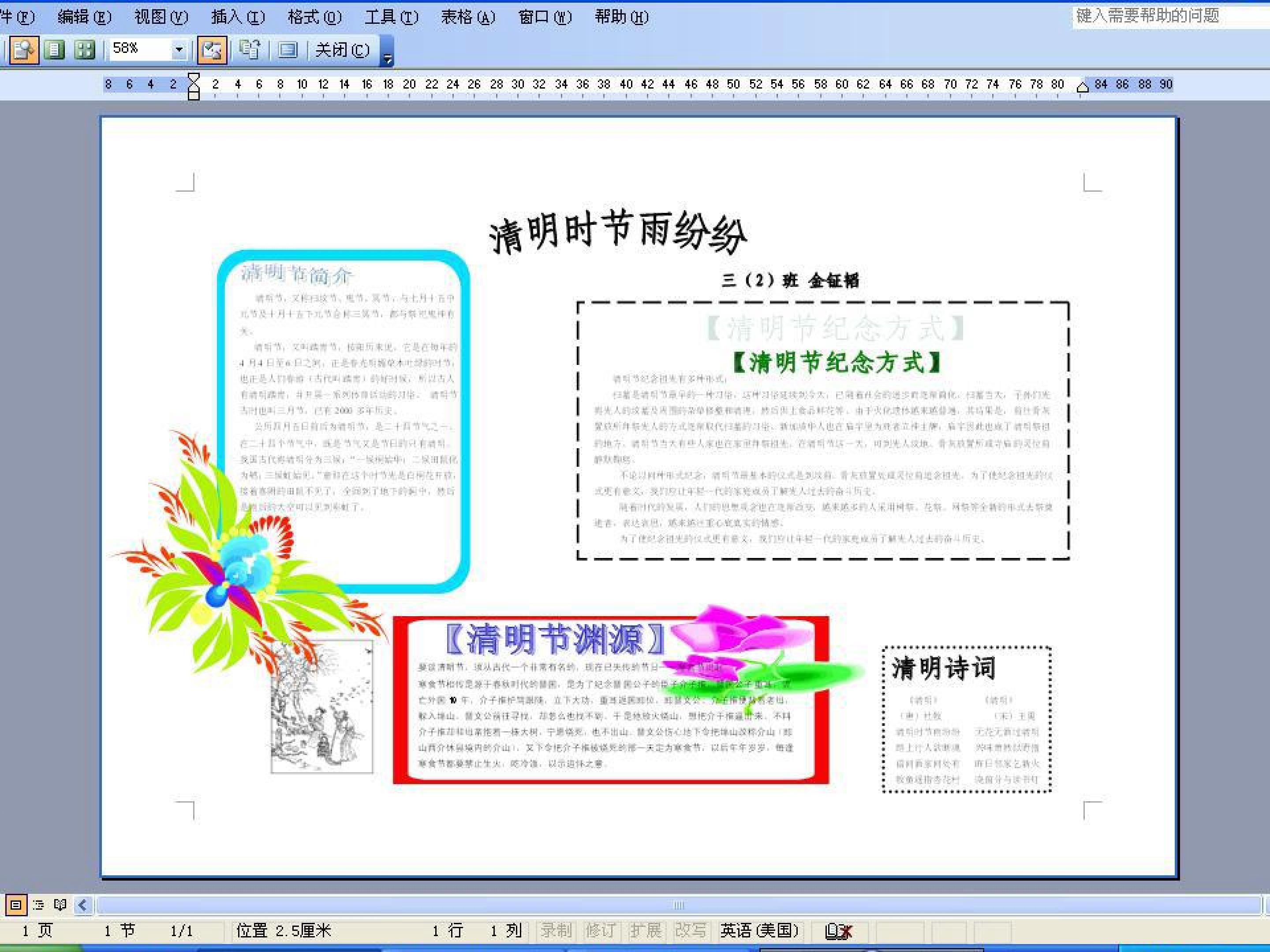This screenshot has height=952, width=1270.
Task: Click the right indent marker on ruler
Action: point(1082,87)
